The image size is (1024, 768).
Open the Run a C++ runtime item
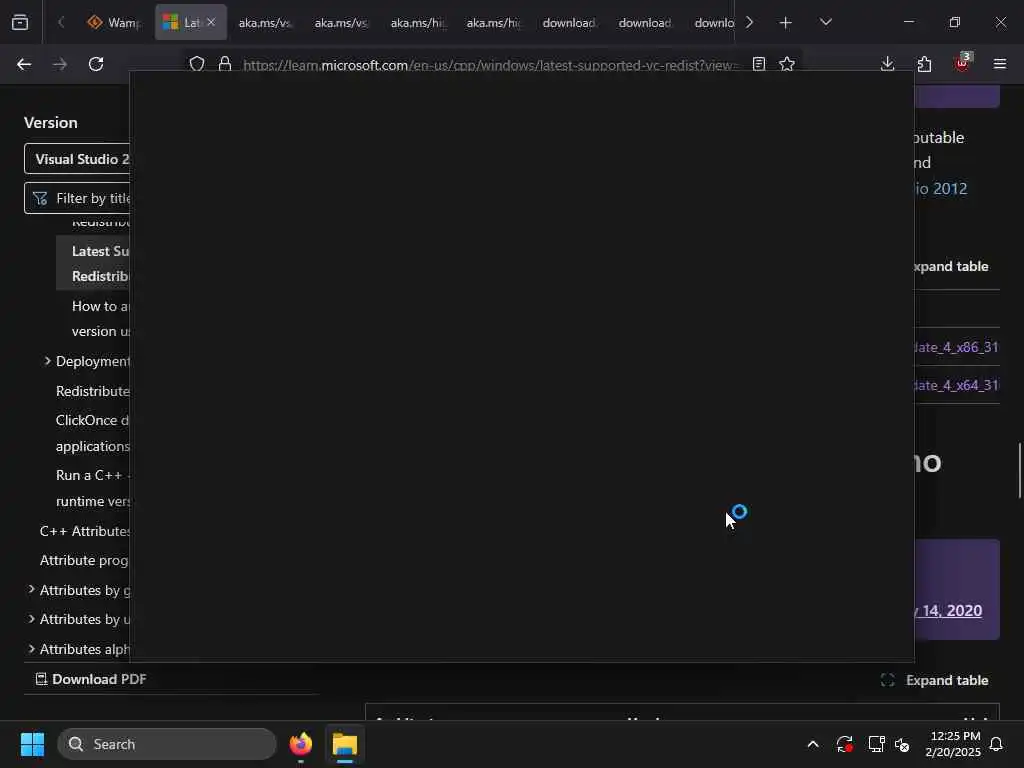coord(93,488)
